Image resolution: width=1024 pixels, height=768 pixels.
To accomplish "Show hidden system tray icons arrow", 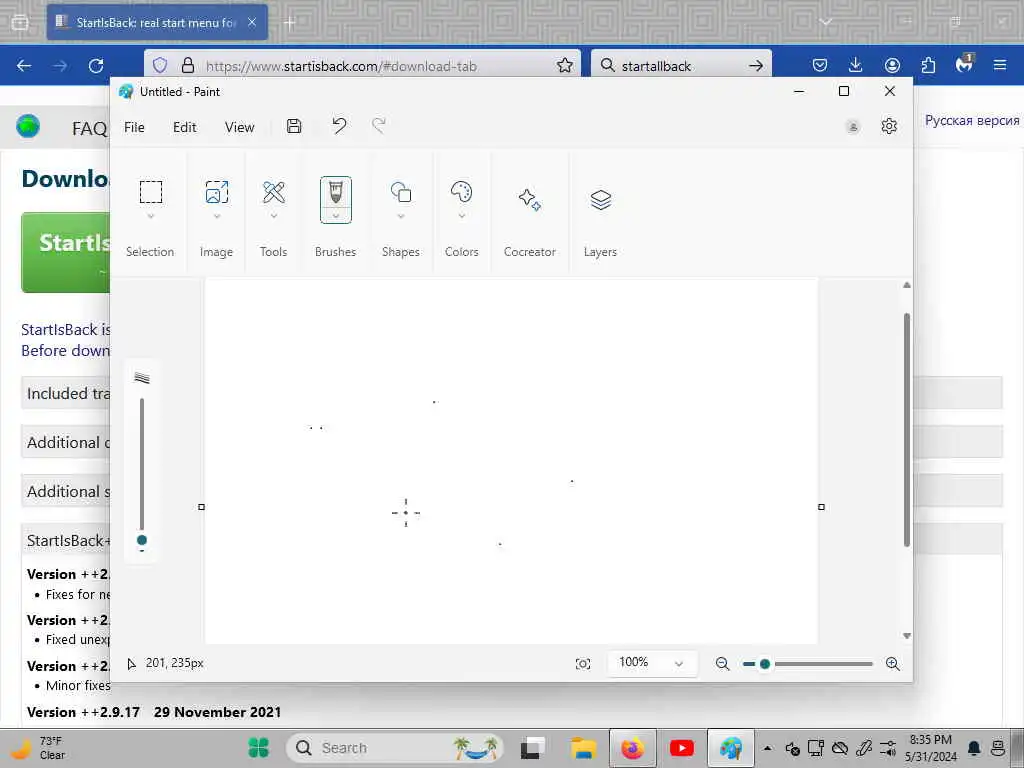I will [x=767, y=748].
